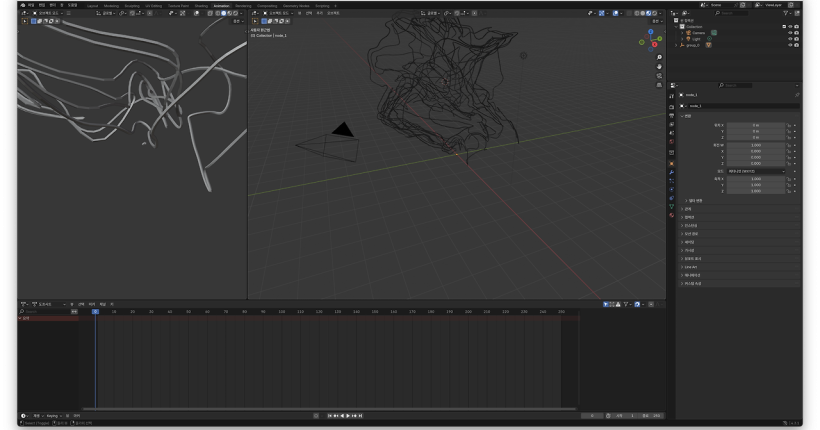Switch to the Rendering workspace tab
The image size is (820, 430).
(243, 5)
